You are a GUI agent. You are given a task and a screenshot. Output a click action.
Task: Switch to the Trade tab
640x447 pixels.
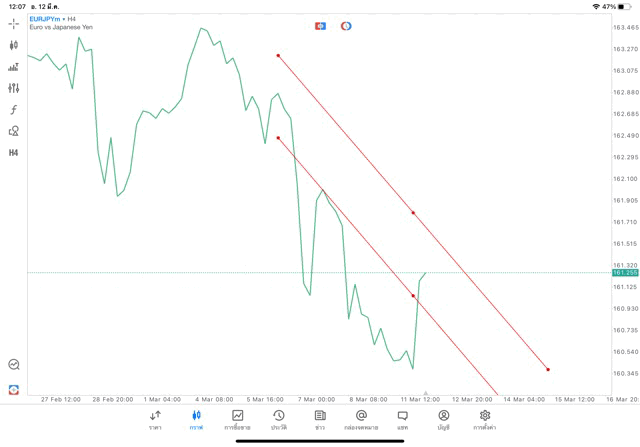coord(238,419)
